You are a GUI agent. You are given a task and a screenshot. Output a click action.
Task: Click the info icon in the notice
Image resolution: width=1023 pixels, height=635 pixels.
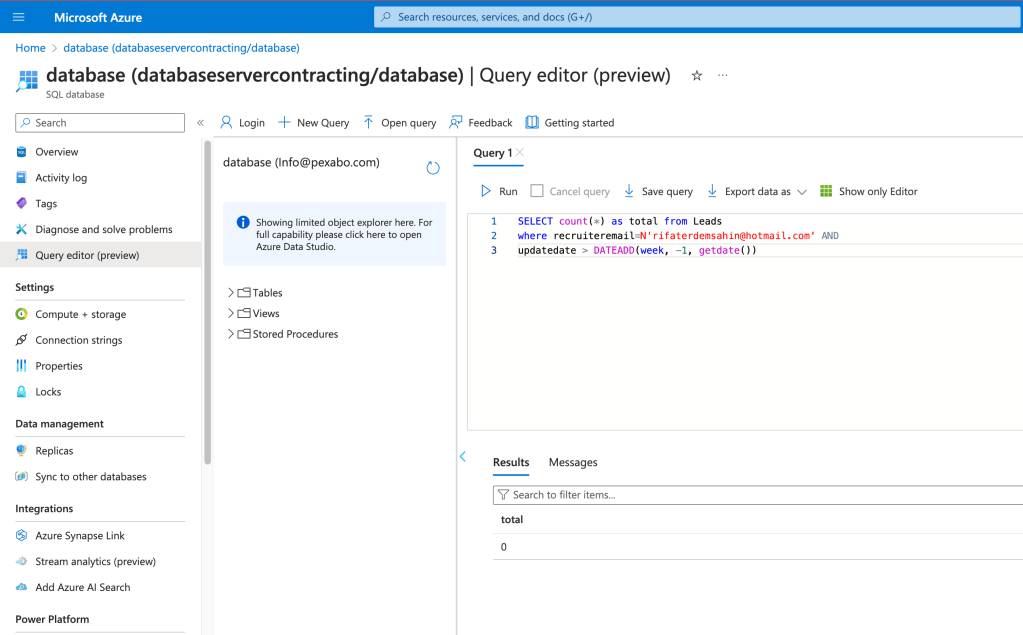243,223
